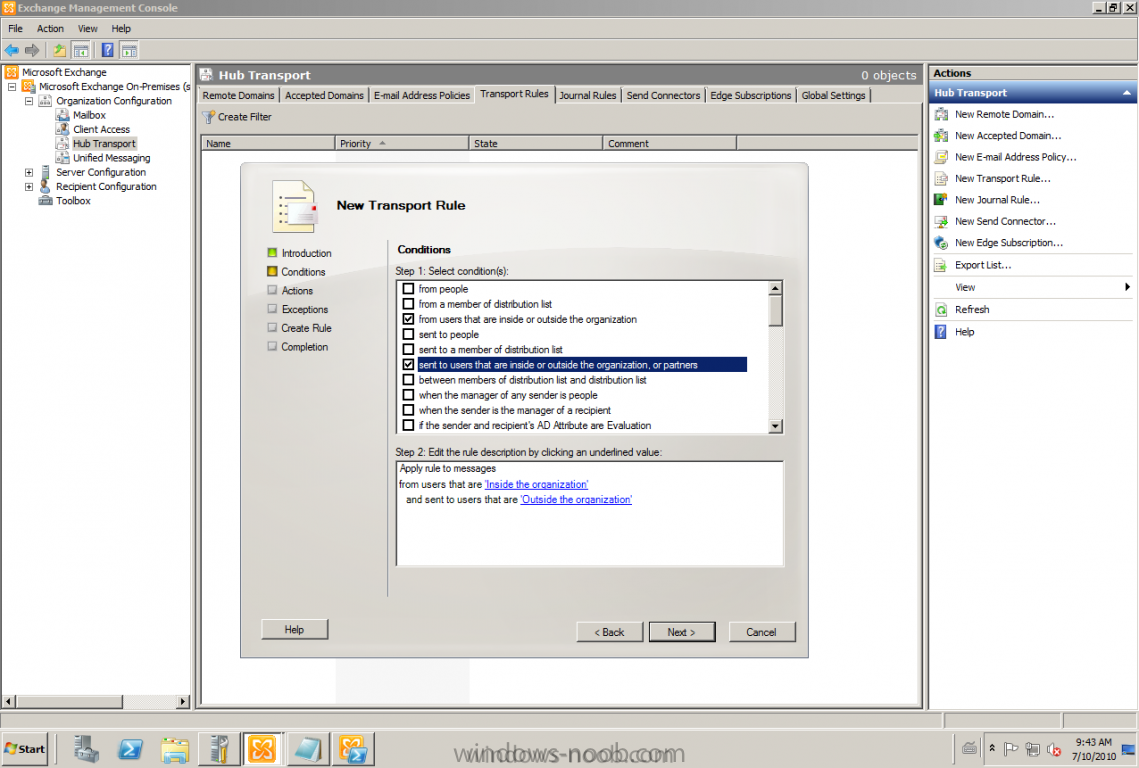Click the conditions list scroll down arrow
This screenshot has height=768, width=1139.
775,427
